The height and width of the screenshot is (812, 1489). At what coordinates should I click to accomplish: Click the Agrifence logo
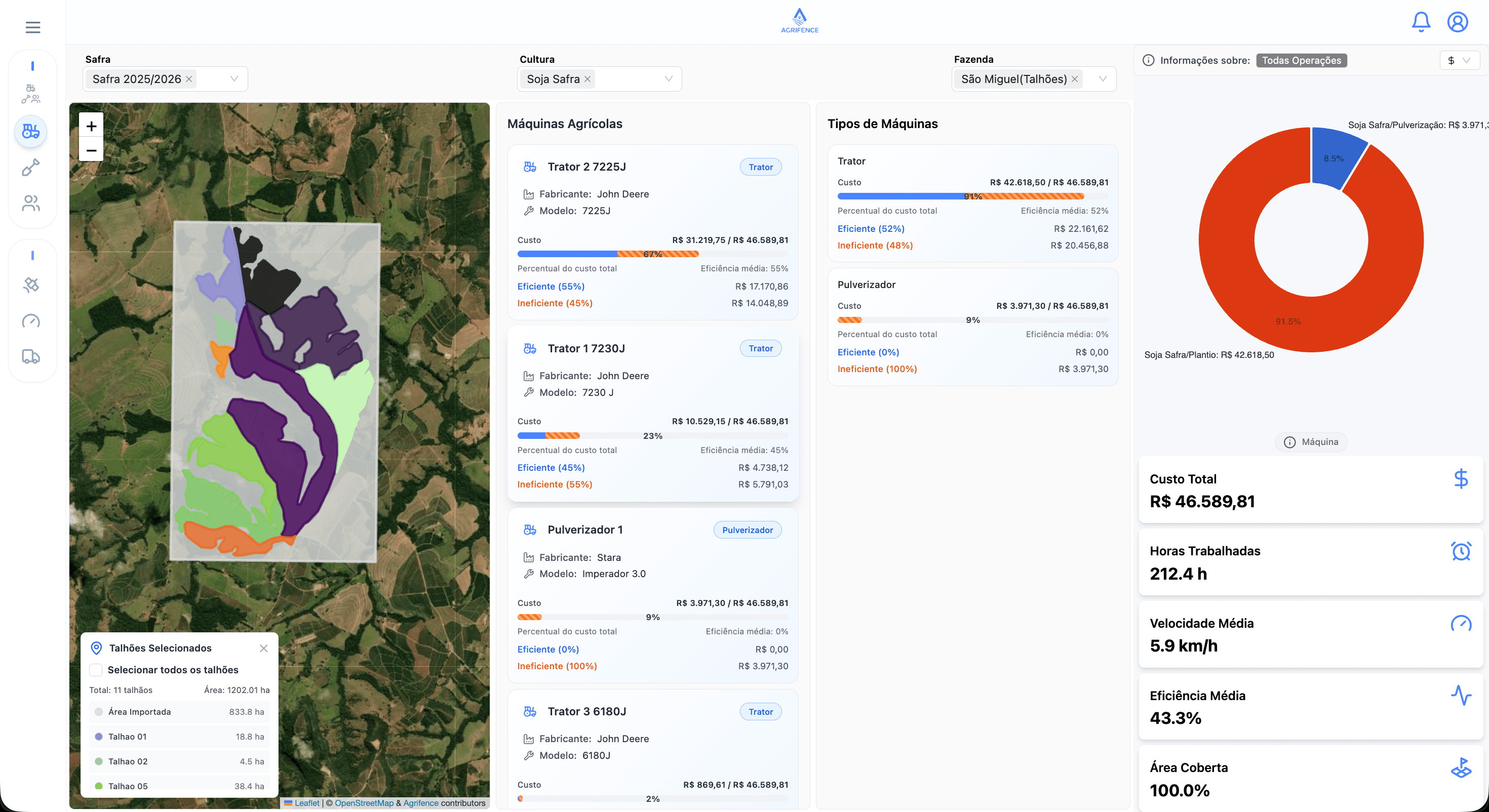point(799,21)
